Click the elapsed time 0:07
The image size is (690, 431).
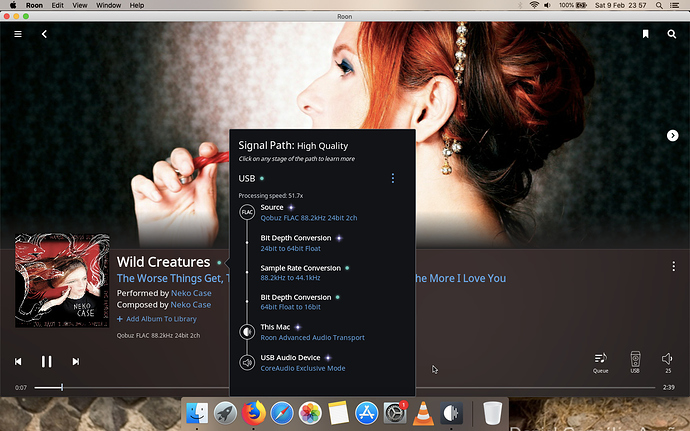tap(21, 387)
